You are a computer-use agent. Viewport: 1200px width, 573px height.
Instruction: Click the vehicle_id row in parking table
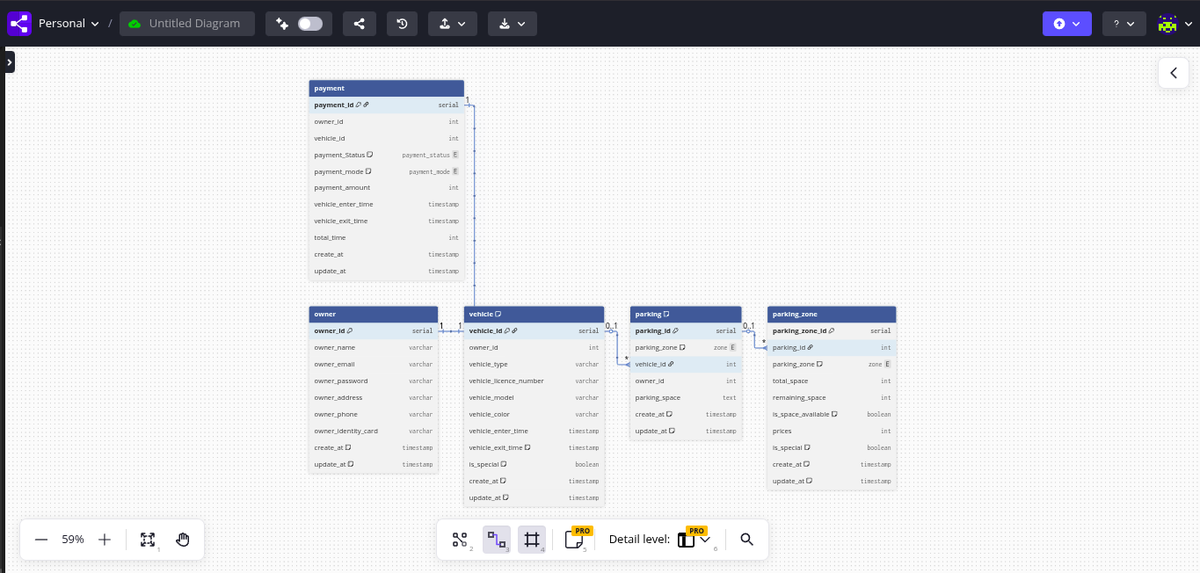[x=686, y=364]
